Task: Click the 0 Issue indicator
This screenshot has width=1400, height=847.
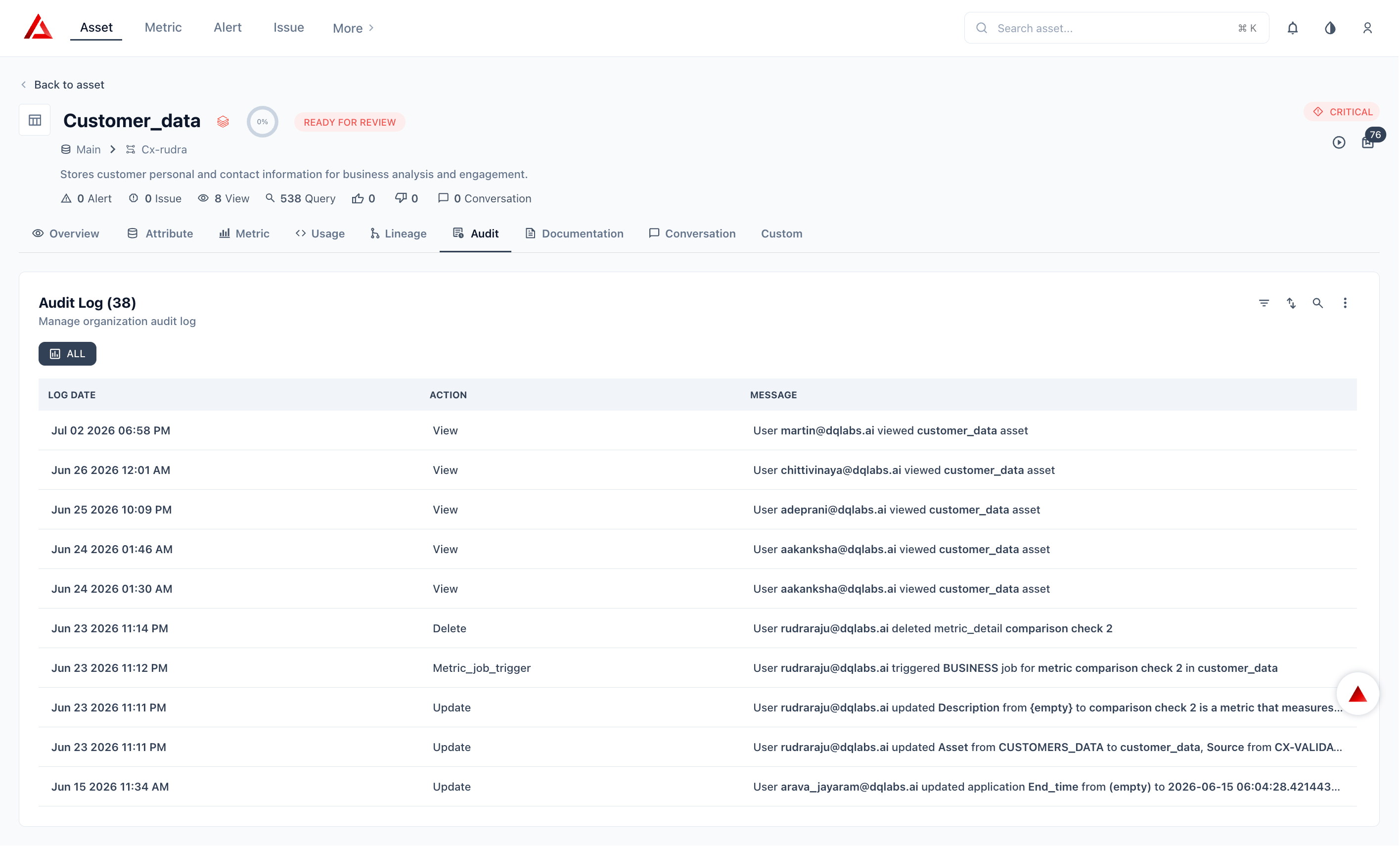Action: point(155,198)
